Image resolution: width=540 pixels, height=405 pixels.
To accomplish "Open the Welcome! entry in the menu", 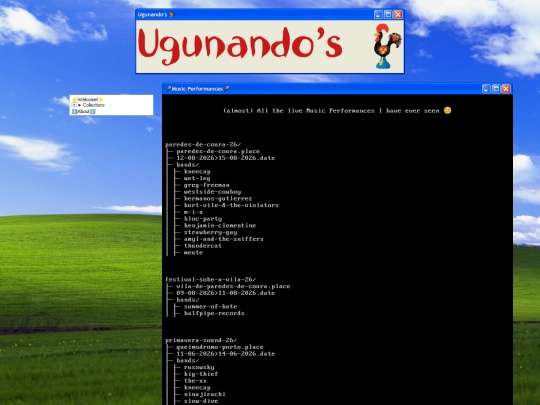I will tap(88, 99).
